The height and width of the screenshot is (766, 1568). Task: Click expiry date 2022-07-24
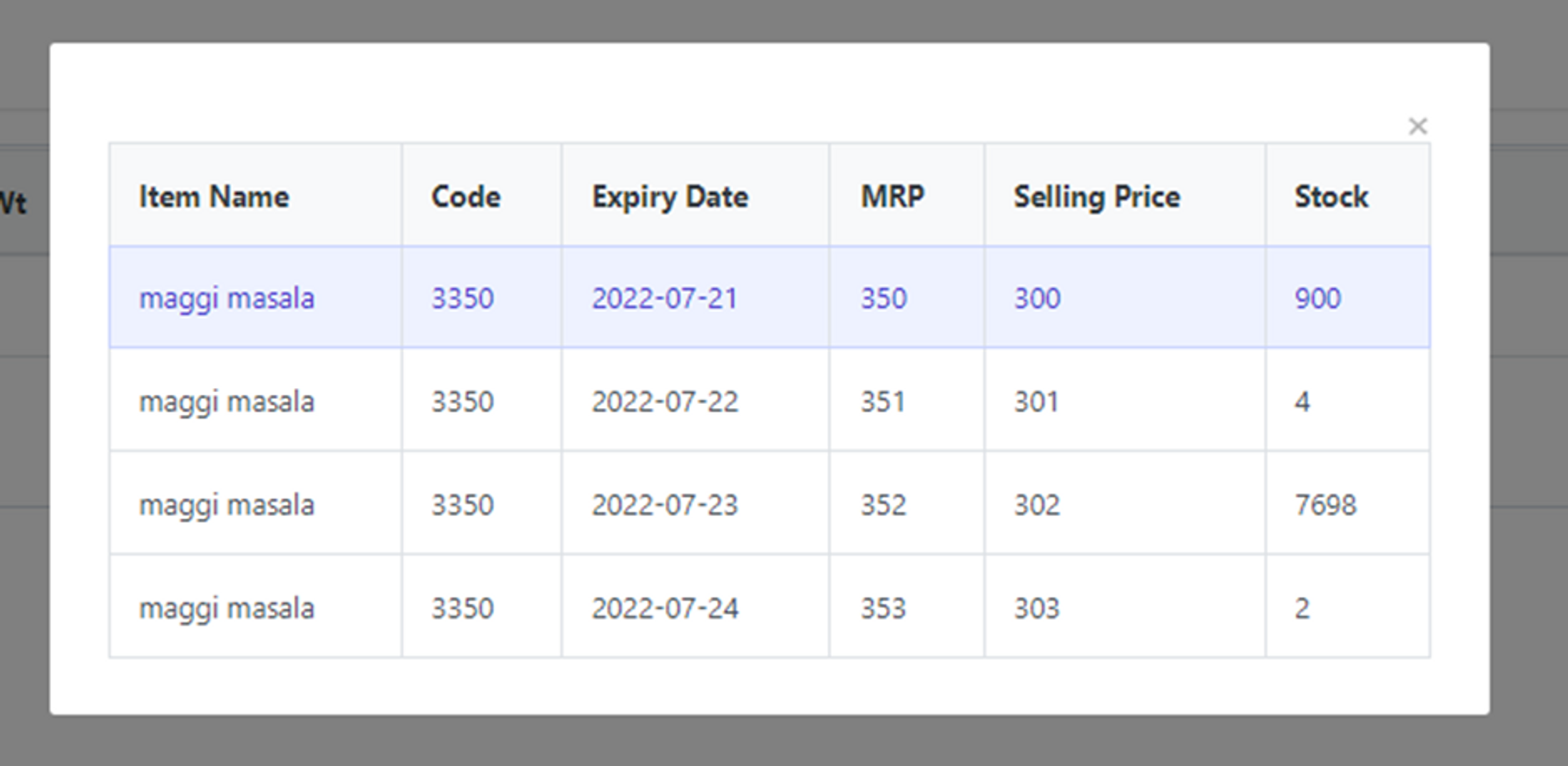click(x=665, y=608)
